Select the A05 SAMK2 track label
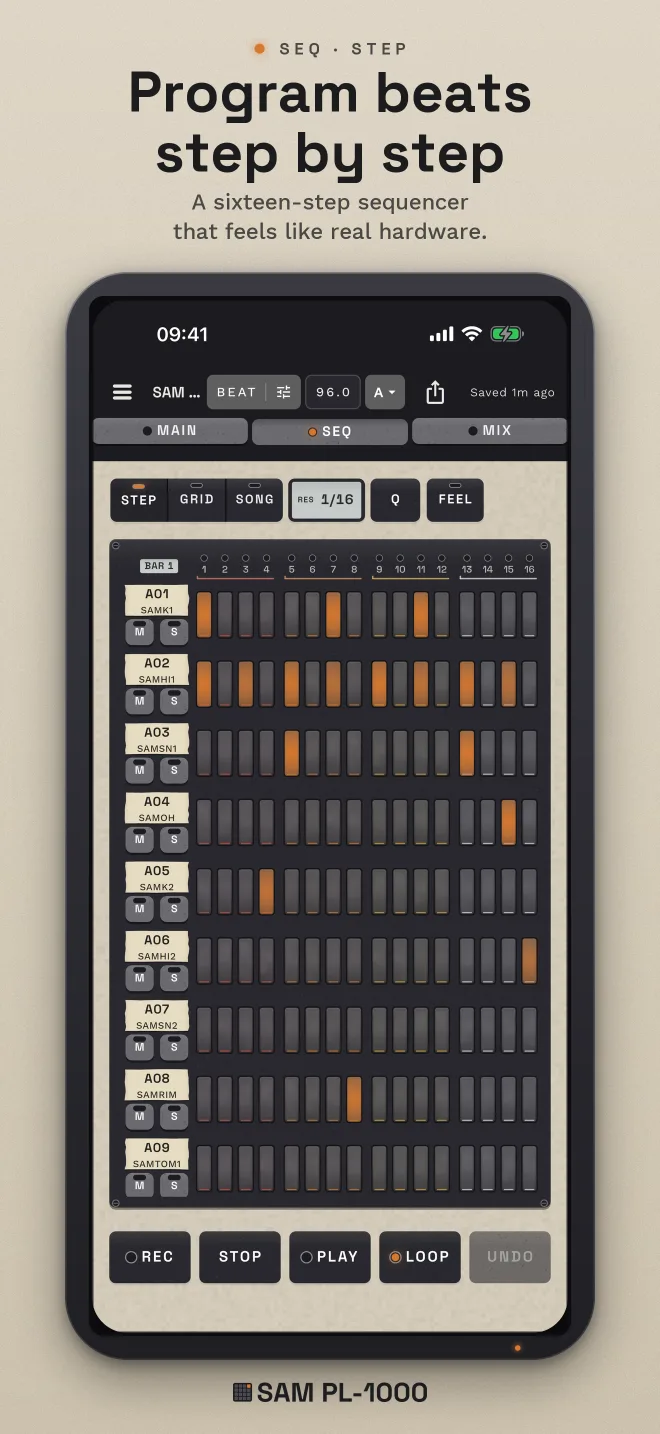Image resolution: width=660 pixels, height=1434 pixels. click(x=157, y=878)
